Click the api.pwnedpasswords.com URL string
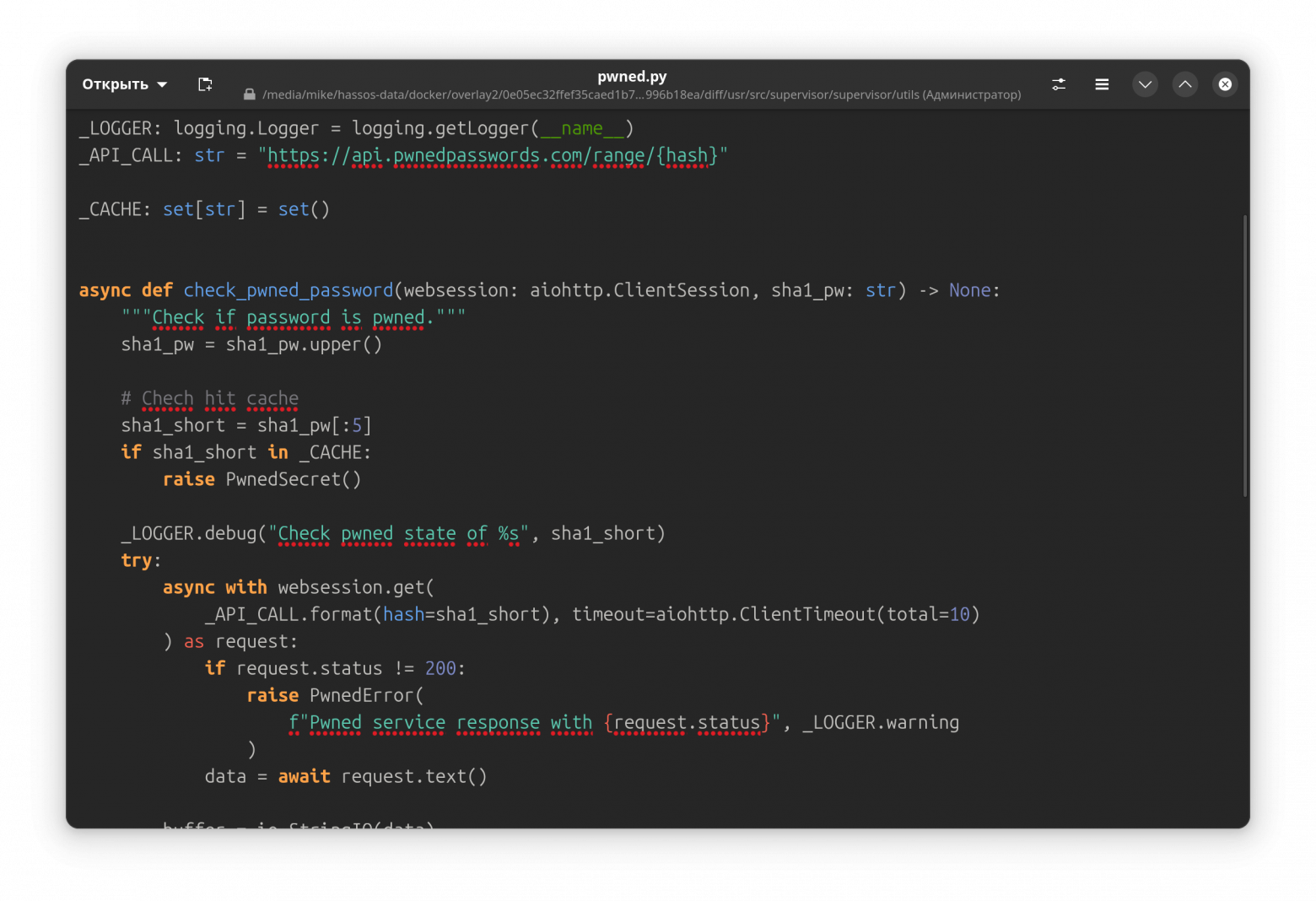 [493, 155]
